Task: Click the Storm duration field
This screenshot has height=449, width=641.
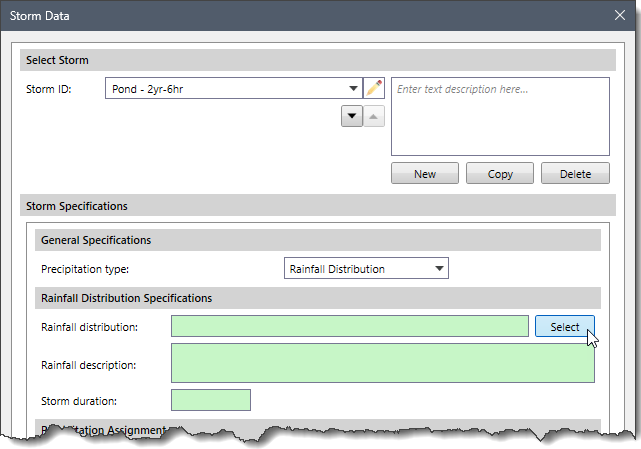Action: click(211, 400)
